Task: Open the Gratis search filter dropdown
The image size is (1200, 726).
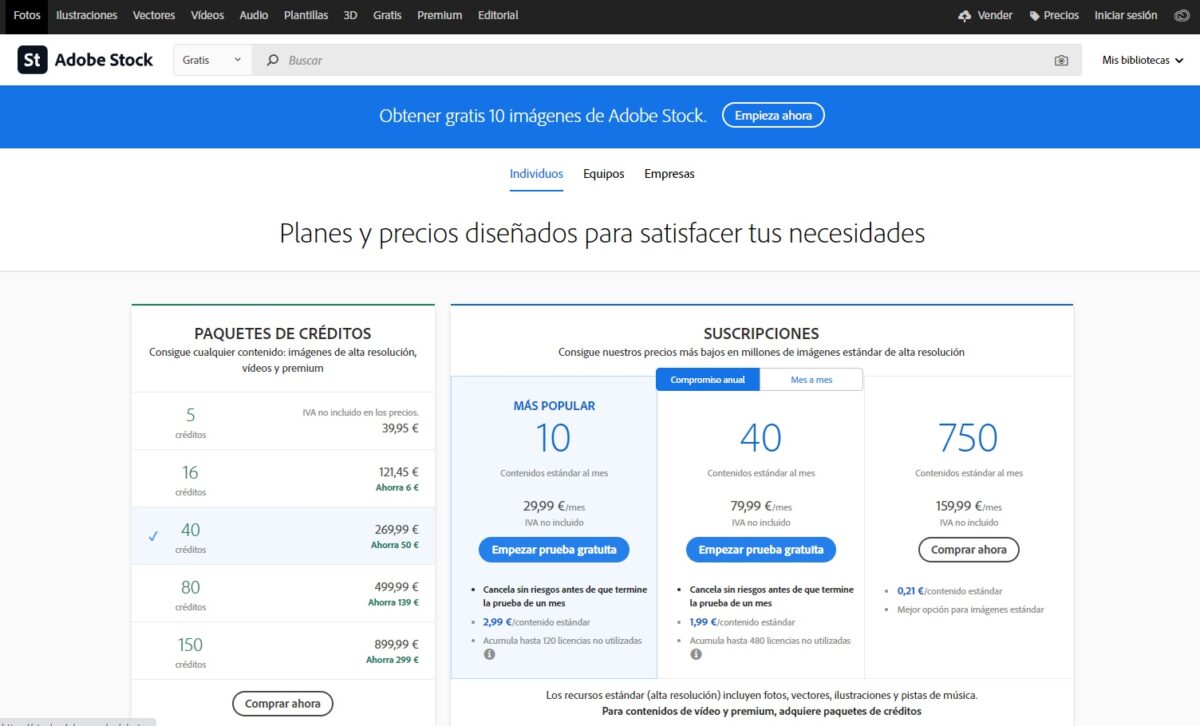Action: pos(212,60)
